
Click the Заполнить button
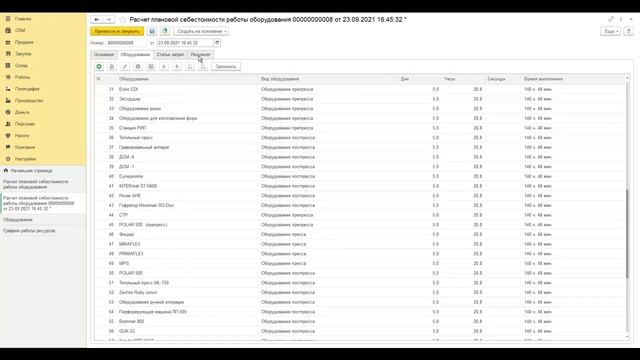(x=226, y=67)
